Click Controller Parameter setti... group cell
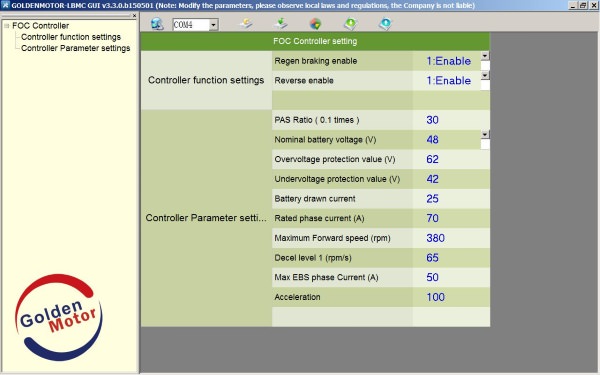This screenshot has height=375, width=600. tap(206, 218)
